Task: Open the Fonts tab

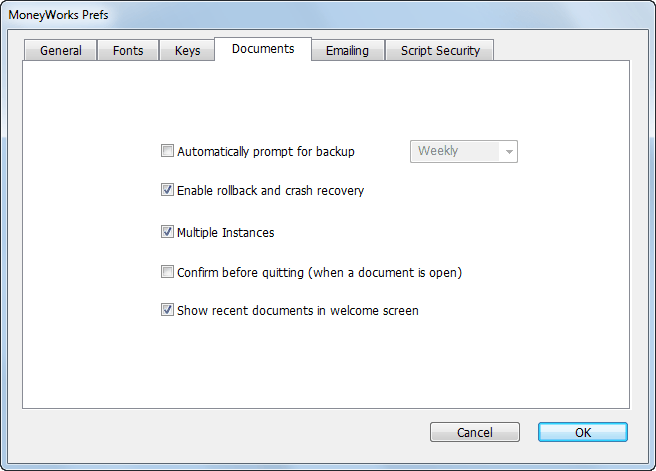Action: click(x=128, y=50)
